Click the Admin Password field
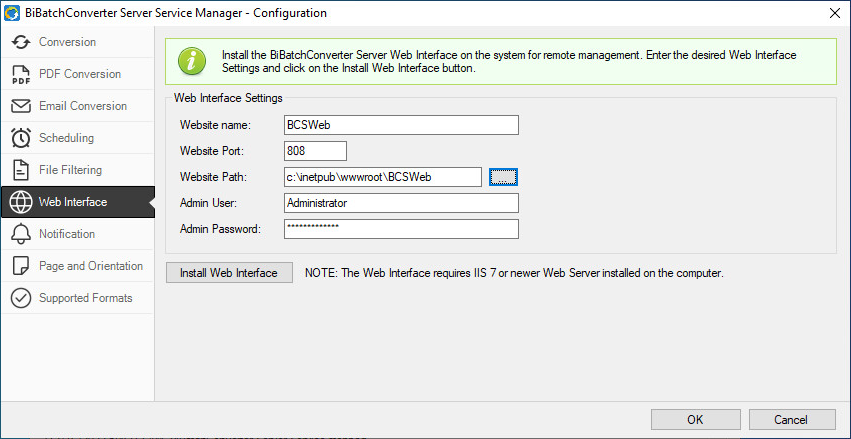Viewport: 851px width, 439px height. (401, 229)
